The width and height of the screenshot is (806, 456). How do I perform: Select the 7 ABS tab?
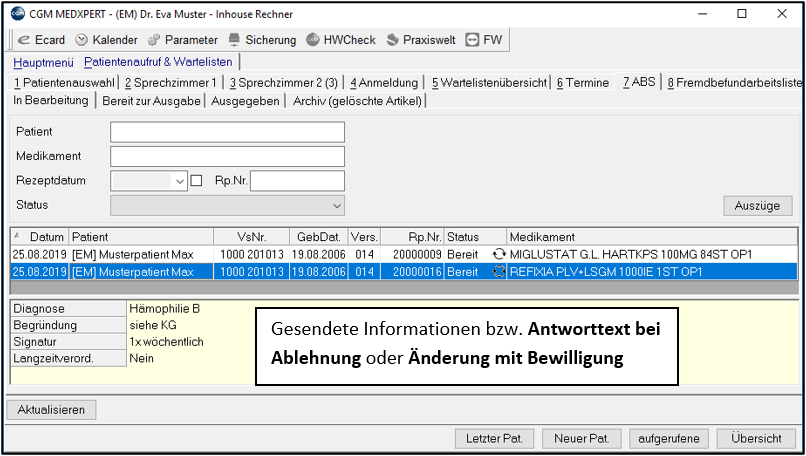coord(639,82)
